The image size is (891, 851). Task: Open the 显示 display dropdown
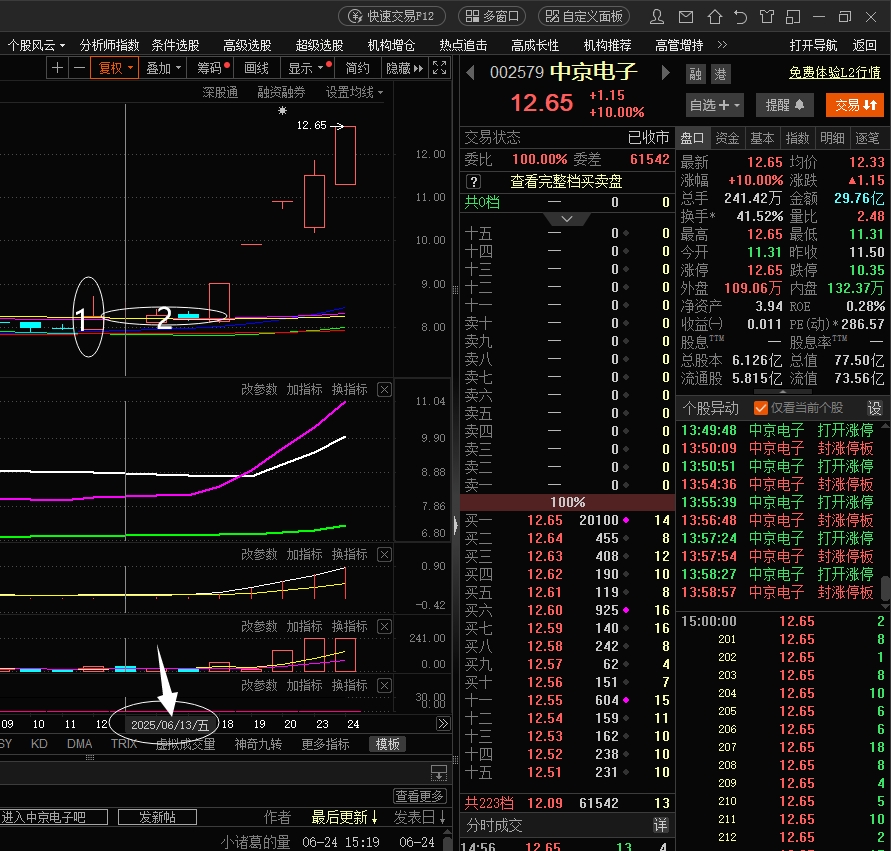pos(307,68)
